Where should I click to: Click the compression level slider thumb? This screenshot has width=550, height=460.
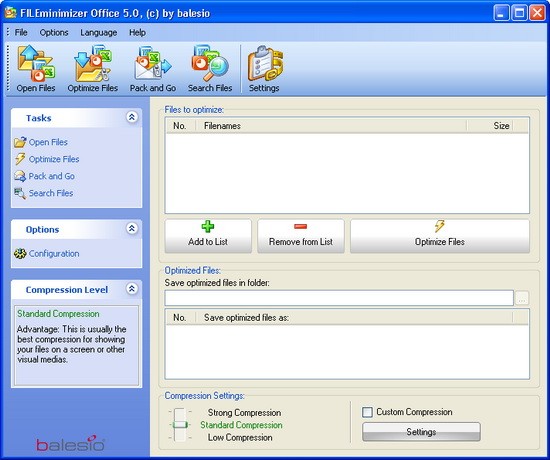coord(180,425)
